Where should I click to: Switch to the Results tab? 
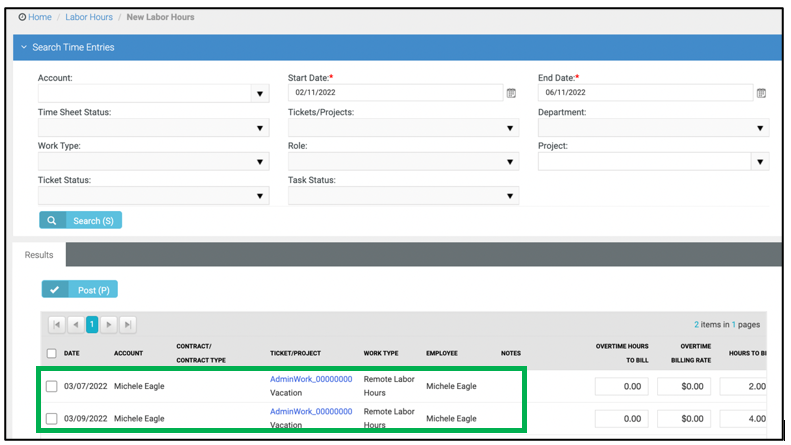(39, 255)
